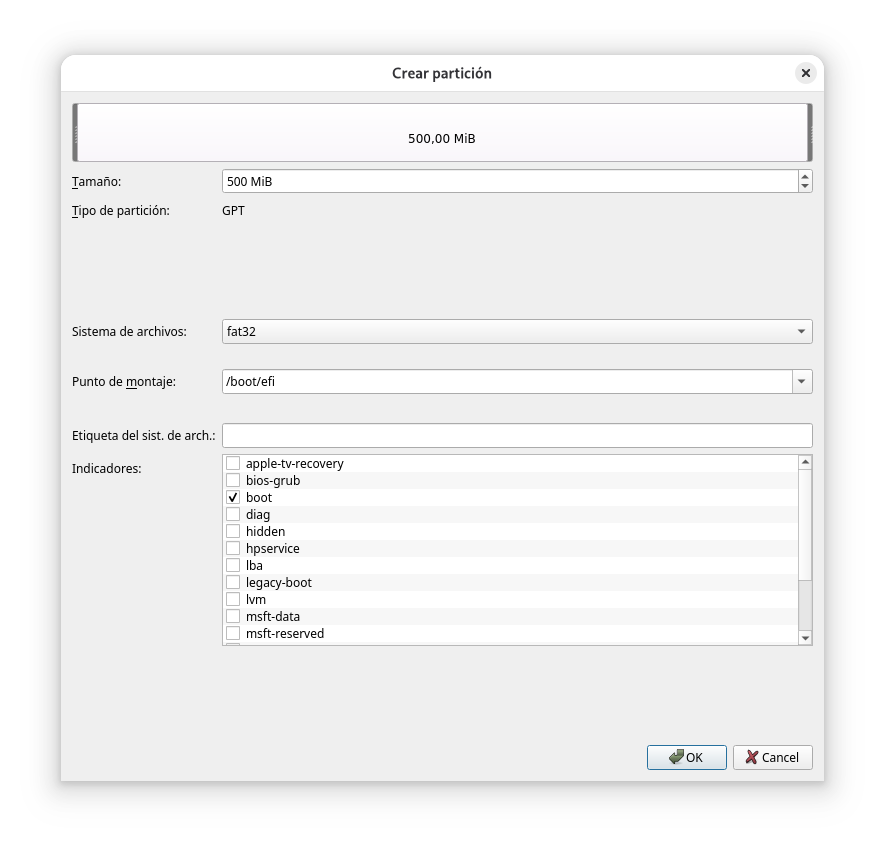The height and width of the screenshot is (848, 885).
Task: Enable the apple-tv-recovery flag checkbox
Action: pyautogui.click(x=233, y=464)
